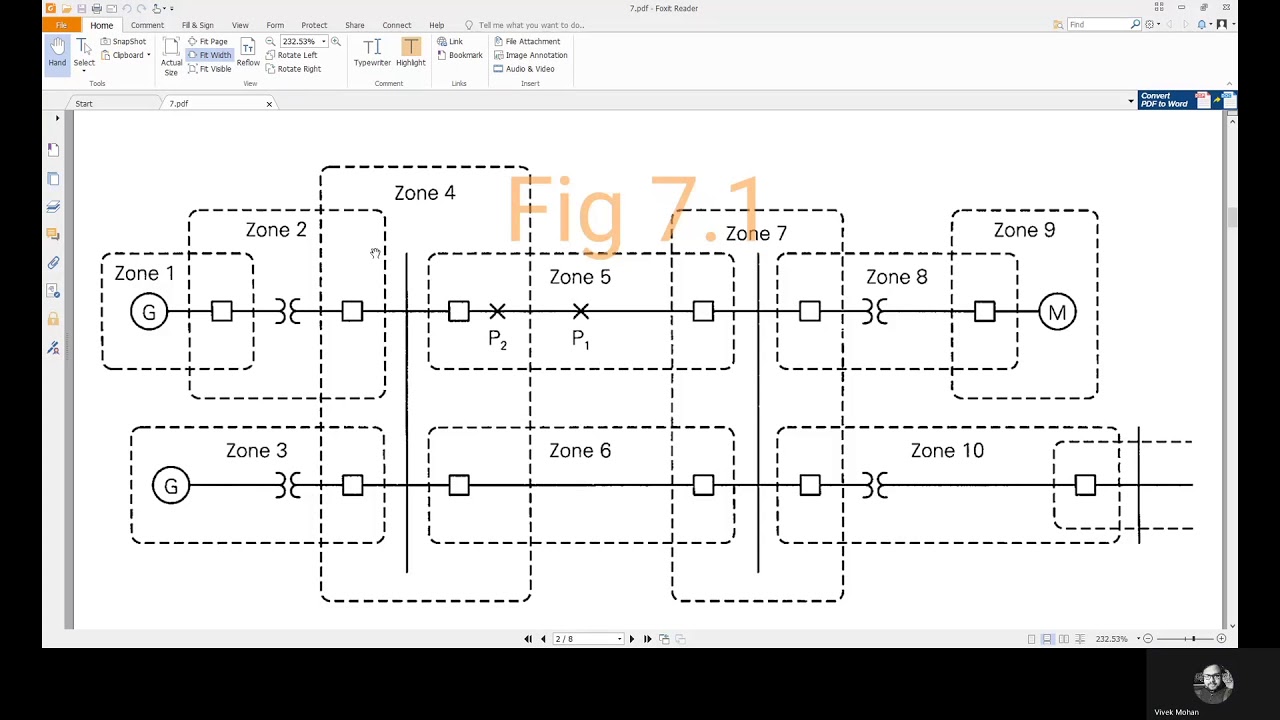Open the document tab list dropdown arrow
The image size is (1280, 720).
(1131, 101)
